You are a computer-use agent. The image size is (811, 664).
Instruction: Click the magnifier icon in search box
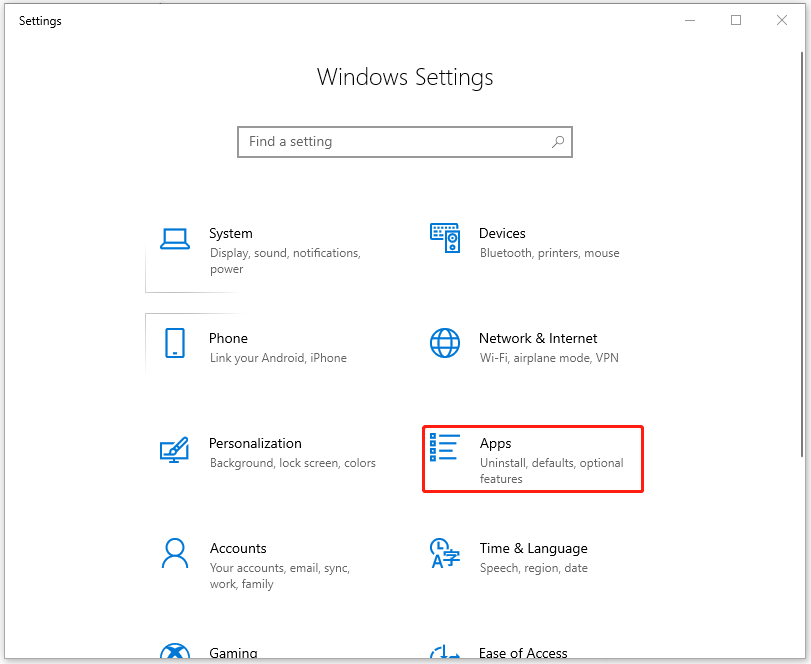pyautogui.click(x=558, y=142)
